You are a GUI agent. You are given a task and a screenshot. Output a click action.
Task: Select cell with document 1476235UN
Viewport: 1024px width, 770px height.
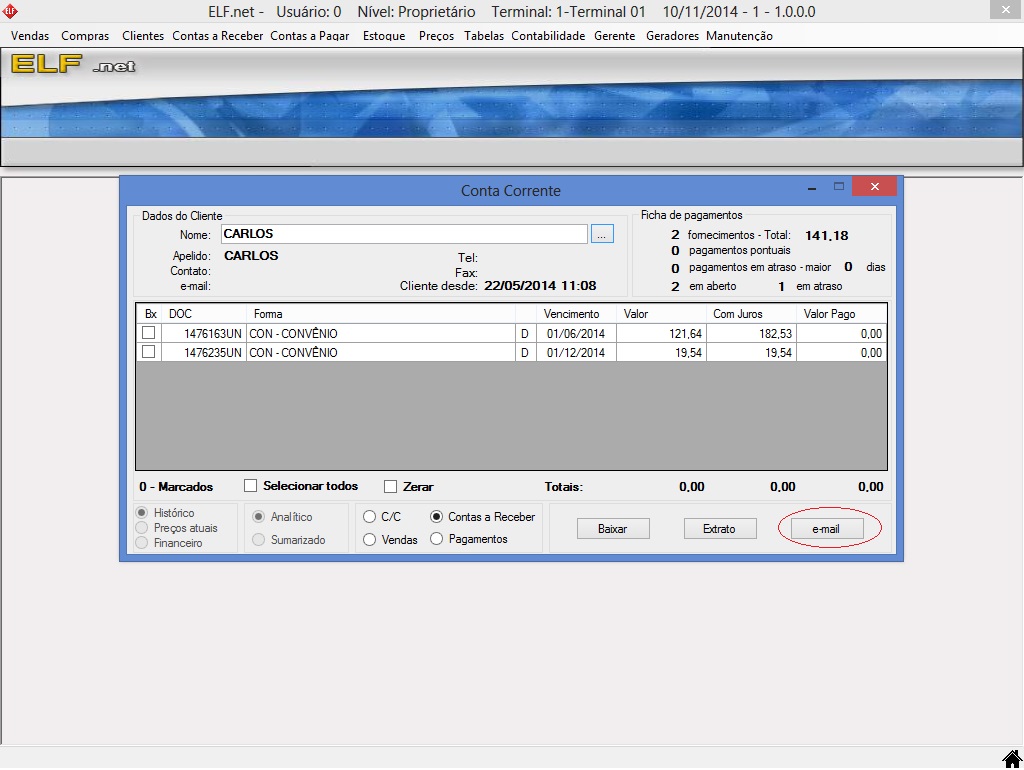(x=204, y=353)
